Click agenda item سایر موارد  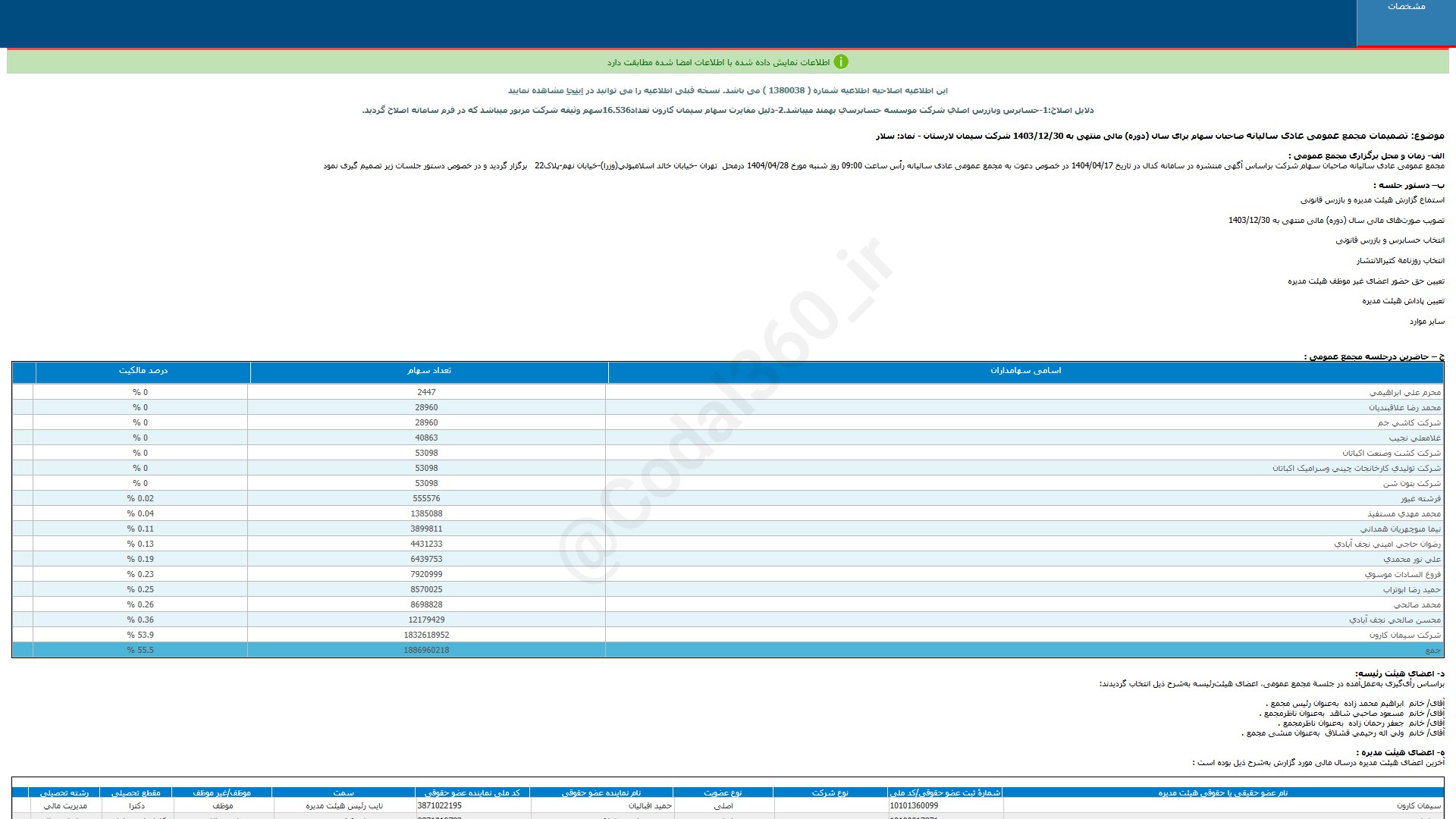point(1427,322)
